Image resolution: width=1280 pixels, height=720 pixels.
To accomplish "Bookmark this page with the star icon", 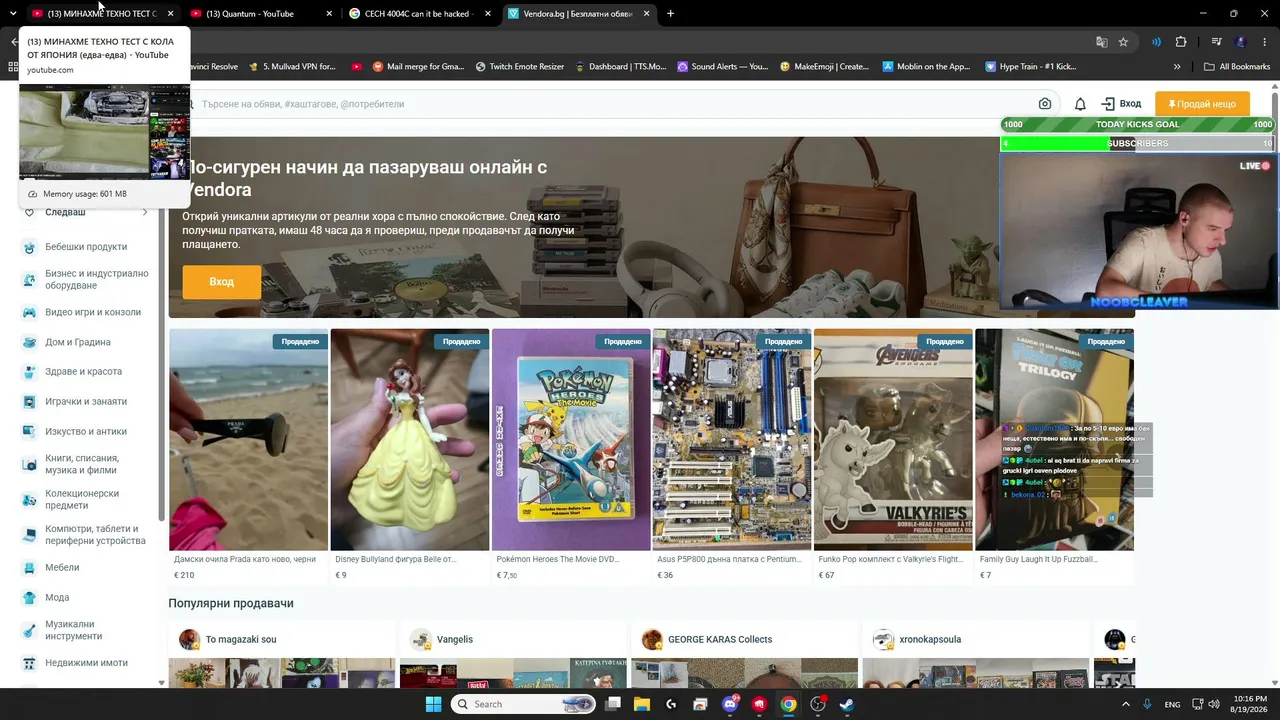I will pyautogui.click(x=1123, y=42).
